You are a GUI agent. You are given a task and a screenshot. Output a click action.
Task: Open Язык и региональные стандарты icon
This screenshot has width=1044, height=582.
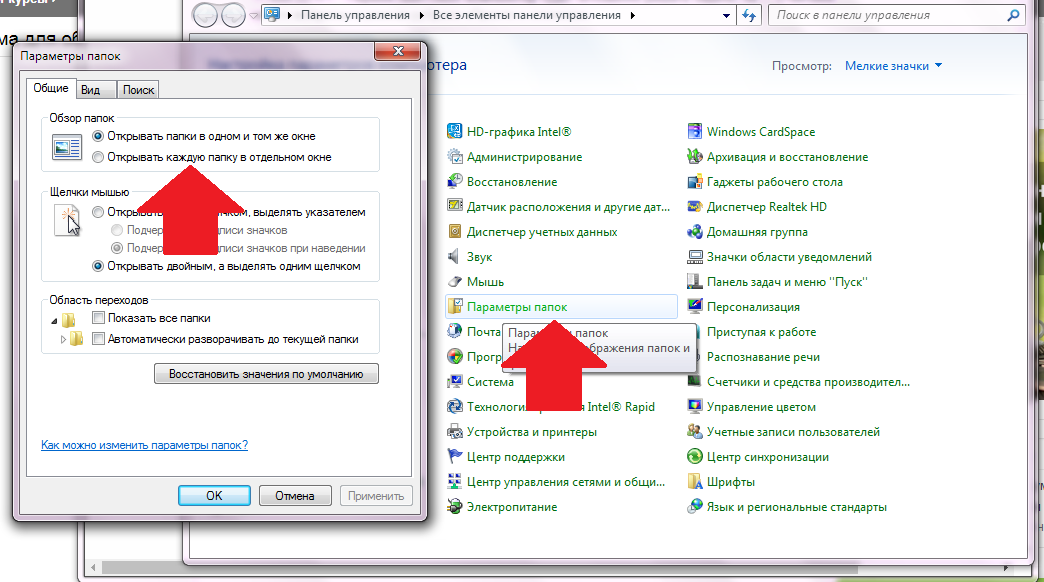(694, 506)
